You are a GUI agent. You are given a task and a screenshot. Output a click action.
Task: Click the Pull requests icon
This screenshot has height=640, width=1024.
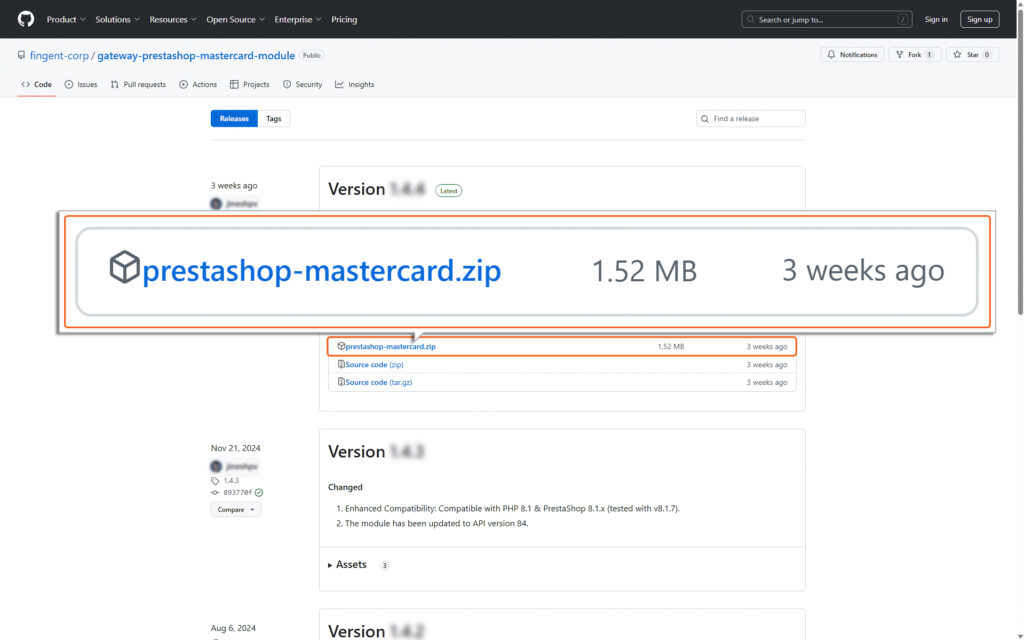(114, 84)
